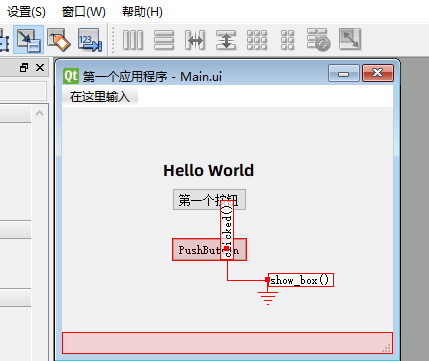Click the 第一个按钮 button in the form
This screenshot has width=429, height=361.
(209, 200)
